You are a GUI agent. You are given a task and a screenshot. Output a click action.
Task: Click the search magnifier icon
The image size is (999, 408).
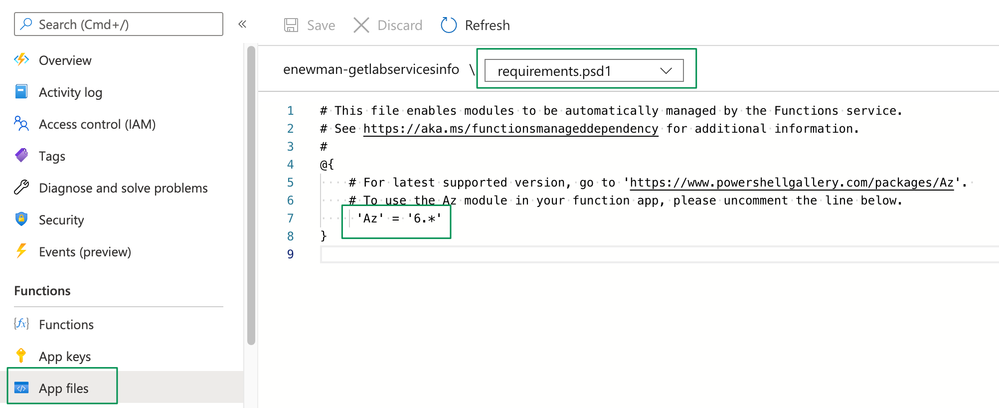[27, 24]
